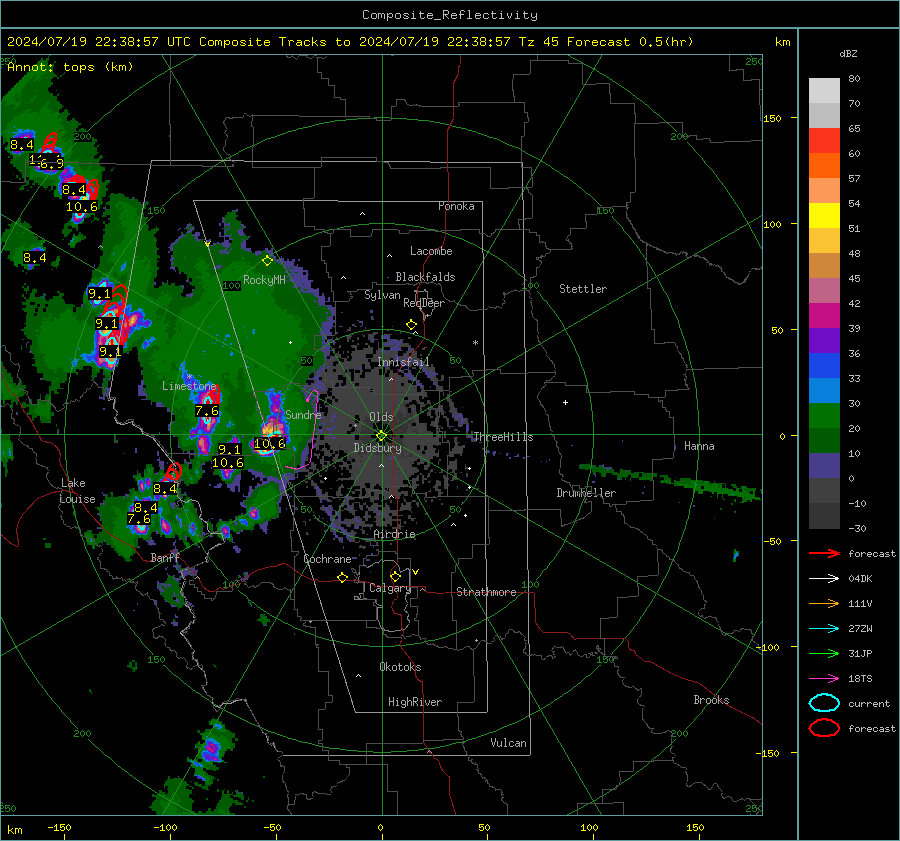The height and width of the screenshot is (841, 900).
Task: Click the cyan 'current' ellipse legend icon
Action: click(824, 703)
